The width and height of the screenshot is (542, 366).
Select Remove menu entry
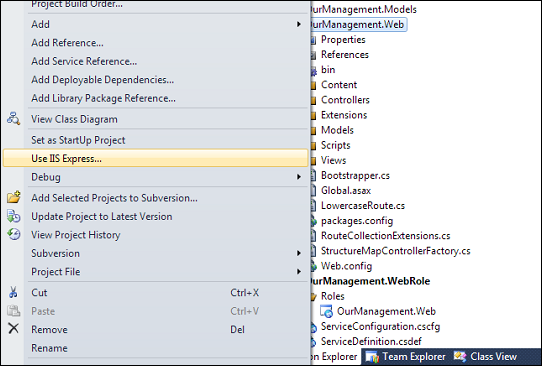(x=49, y=329)
